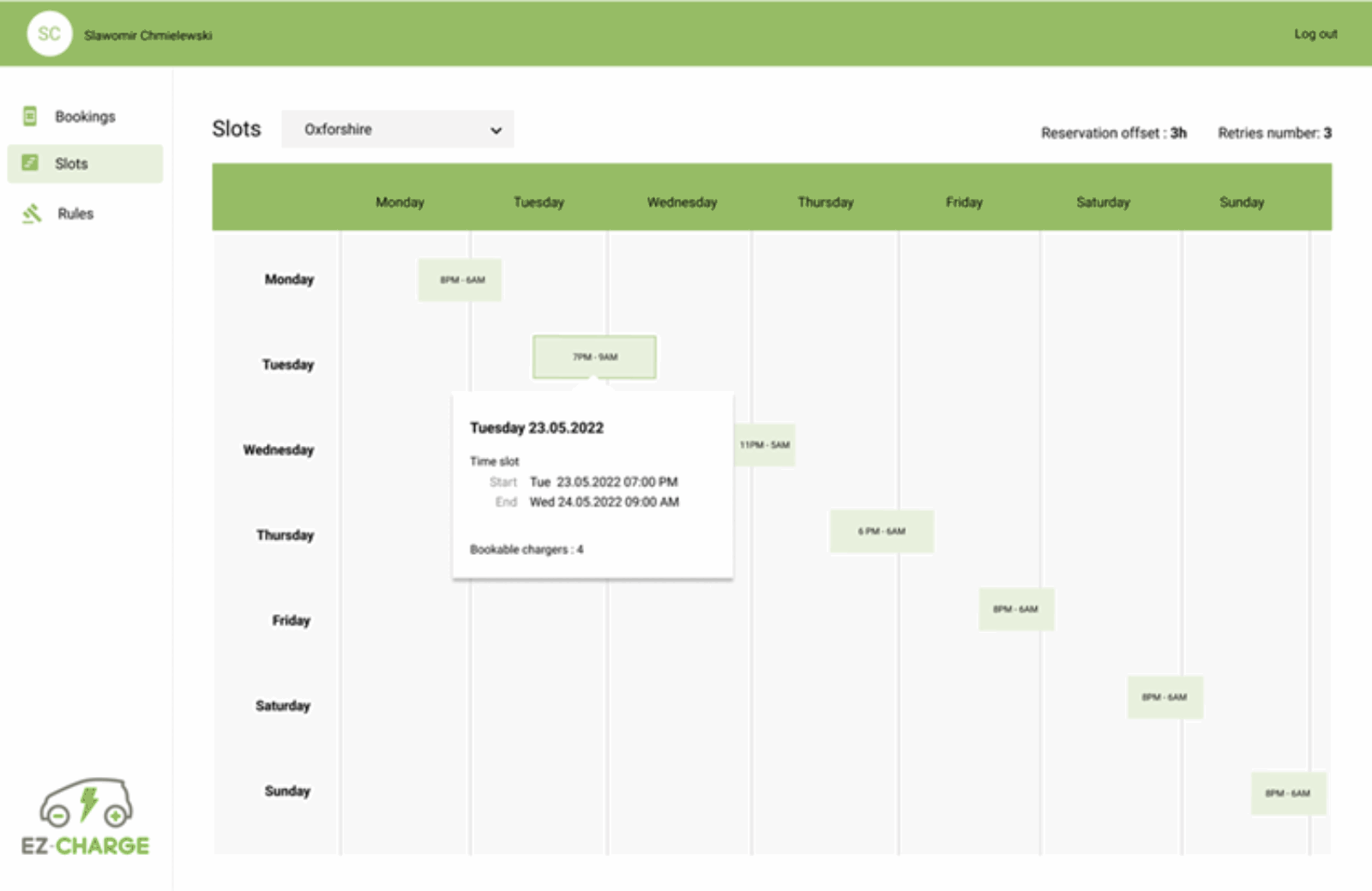Open Rules via the gavel icon

pos(33,214)
